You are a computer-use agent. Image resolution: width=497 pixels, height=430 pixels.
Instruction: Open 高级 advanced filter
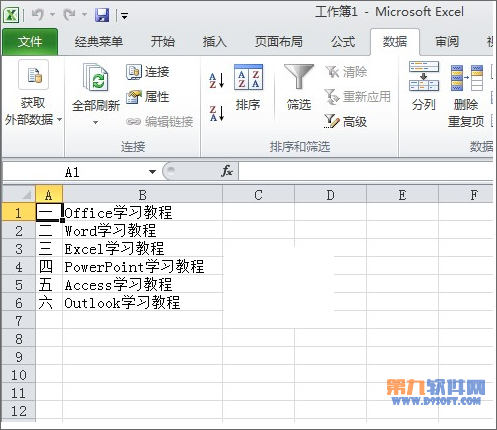[345, 122]
